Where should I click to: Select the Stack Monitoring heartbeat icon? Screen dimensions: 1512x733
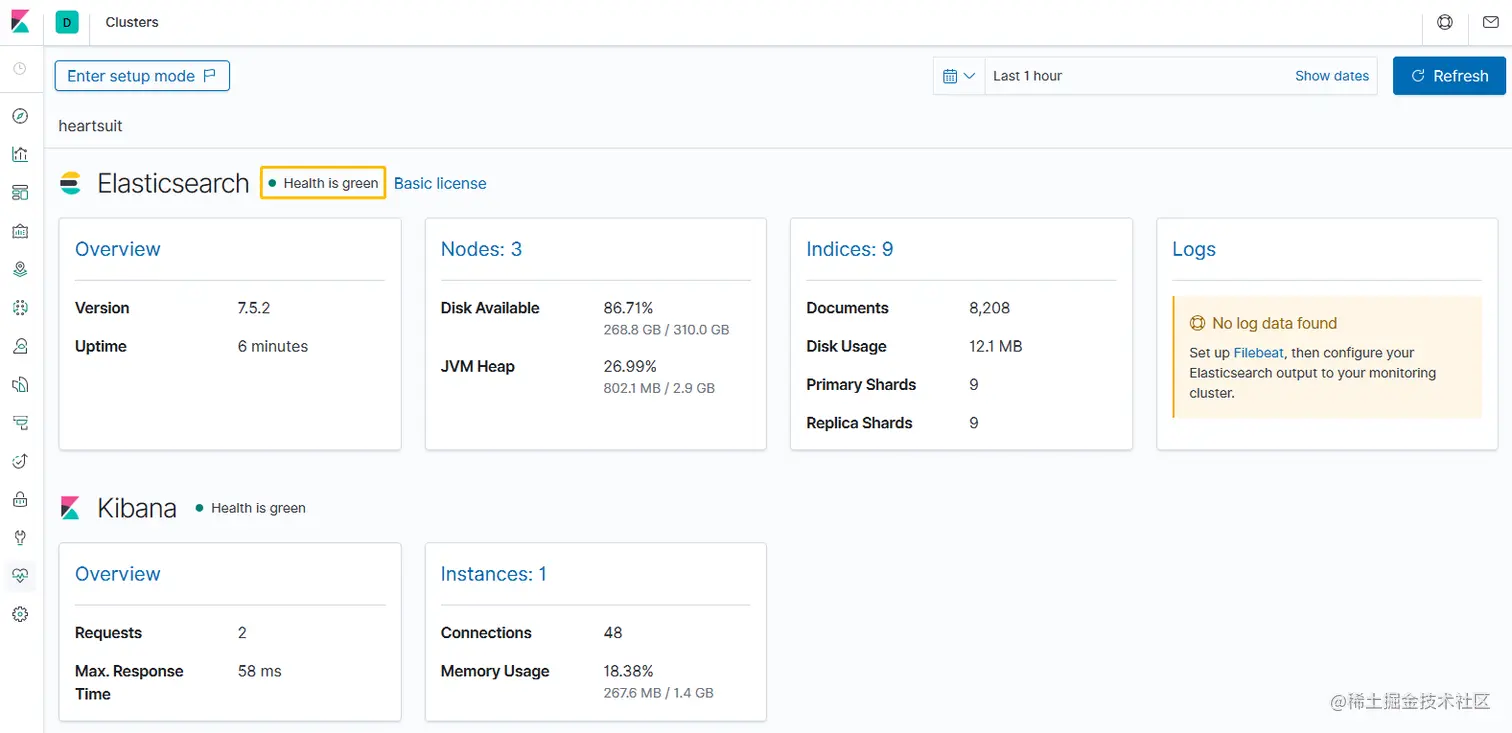[20, 575]
